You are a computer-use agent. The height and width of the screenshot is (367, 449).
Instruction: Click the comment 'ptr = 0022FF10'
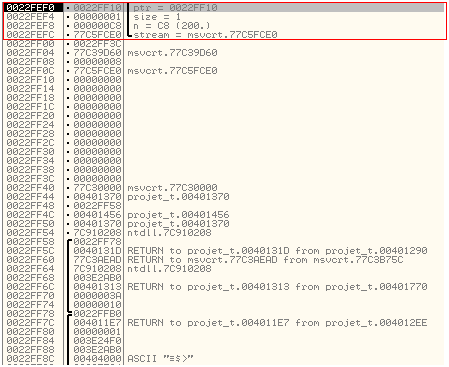tap(175, 8)
